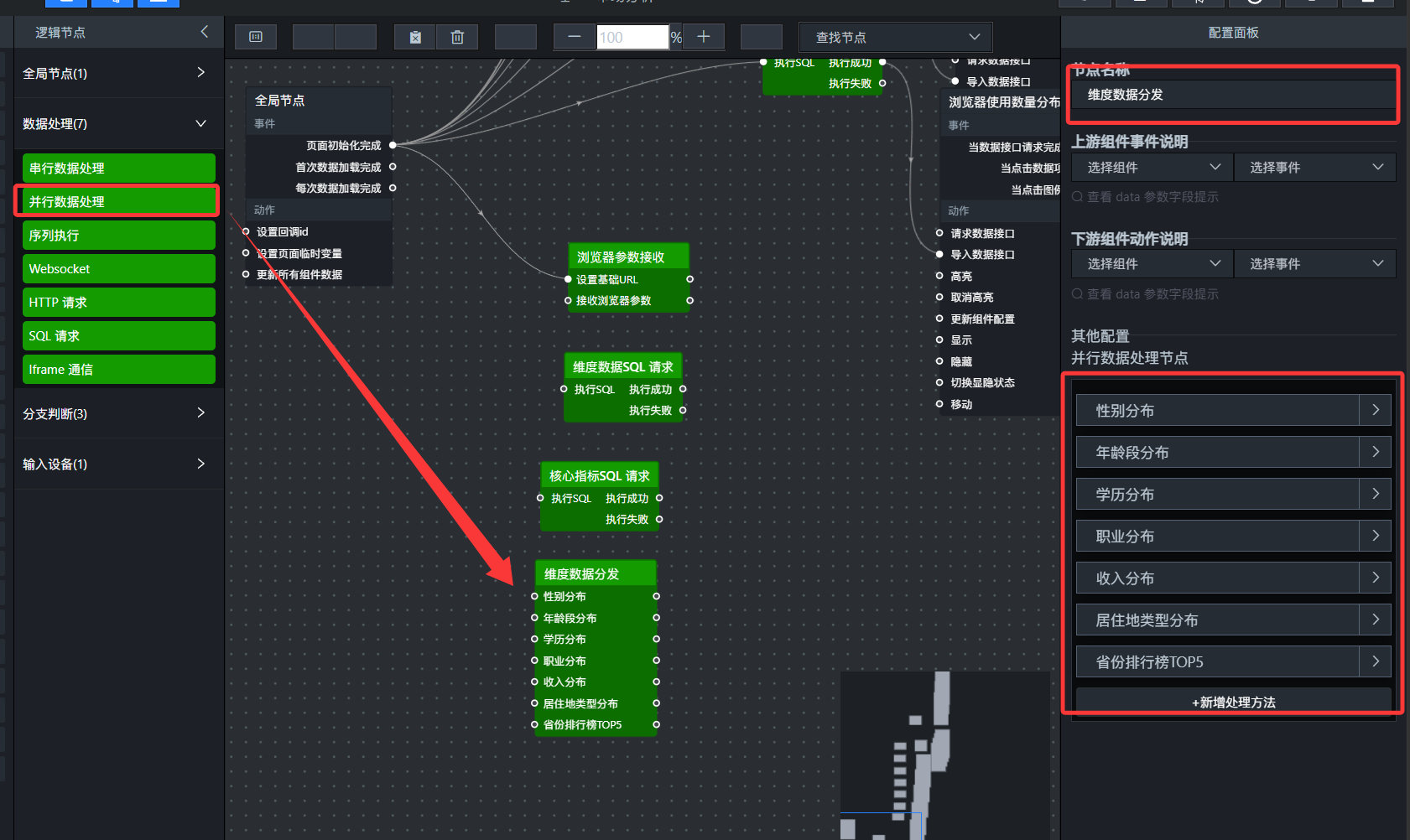Click the fit-canvas icon in the toolbar
This screenshot has height=840, width=1410.
256,37
